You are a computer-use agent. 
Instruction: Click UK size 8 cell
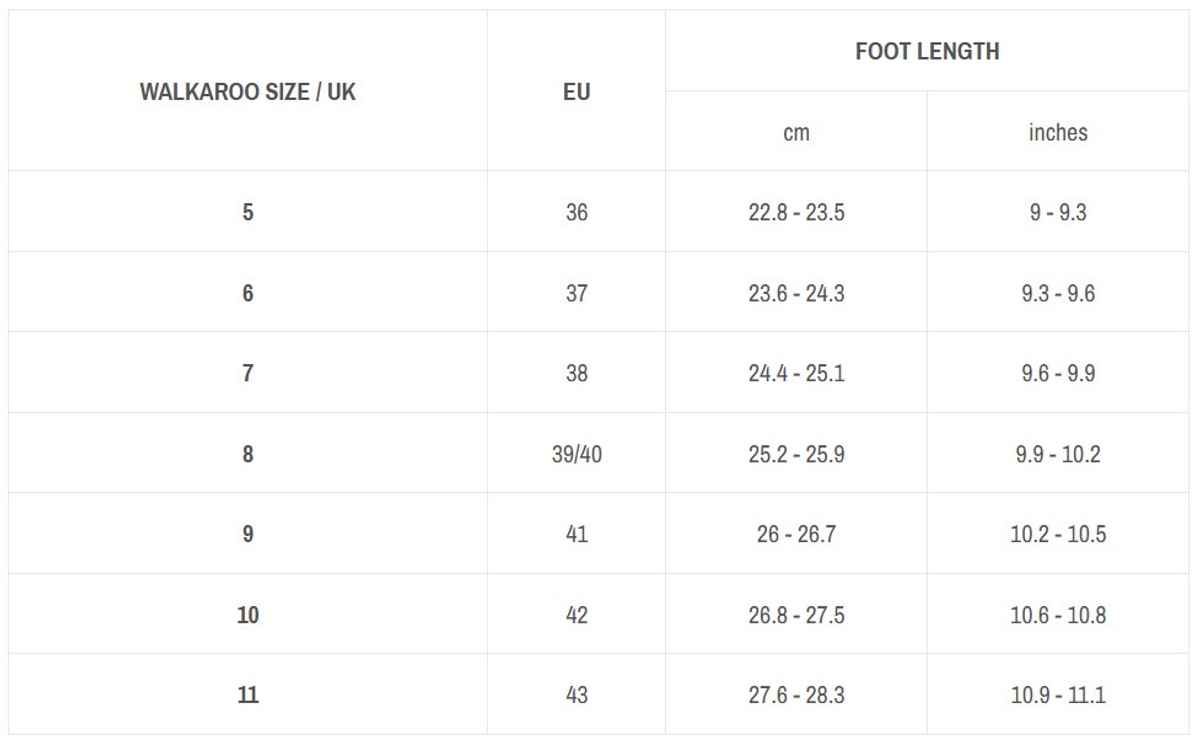click(248, 454)
